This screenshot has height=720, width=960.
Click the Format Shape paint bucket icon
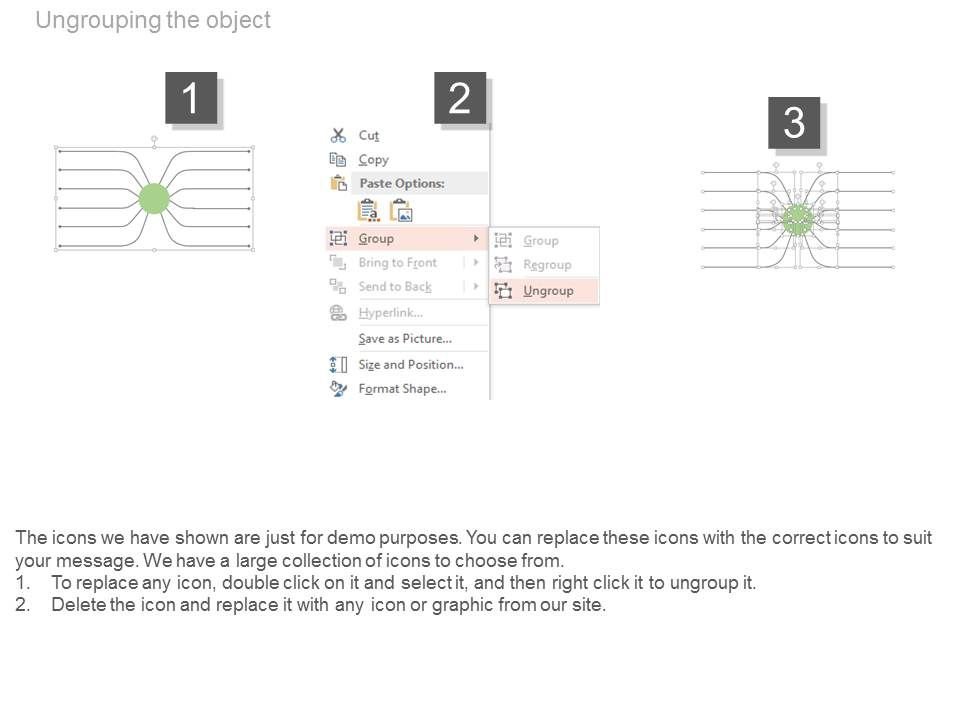coord(338,388)
